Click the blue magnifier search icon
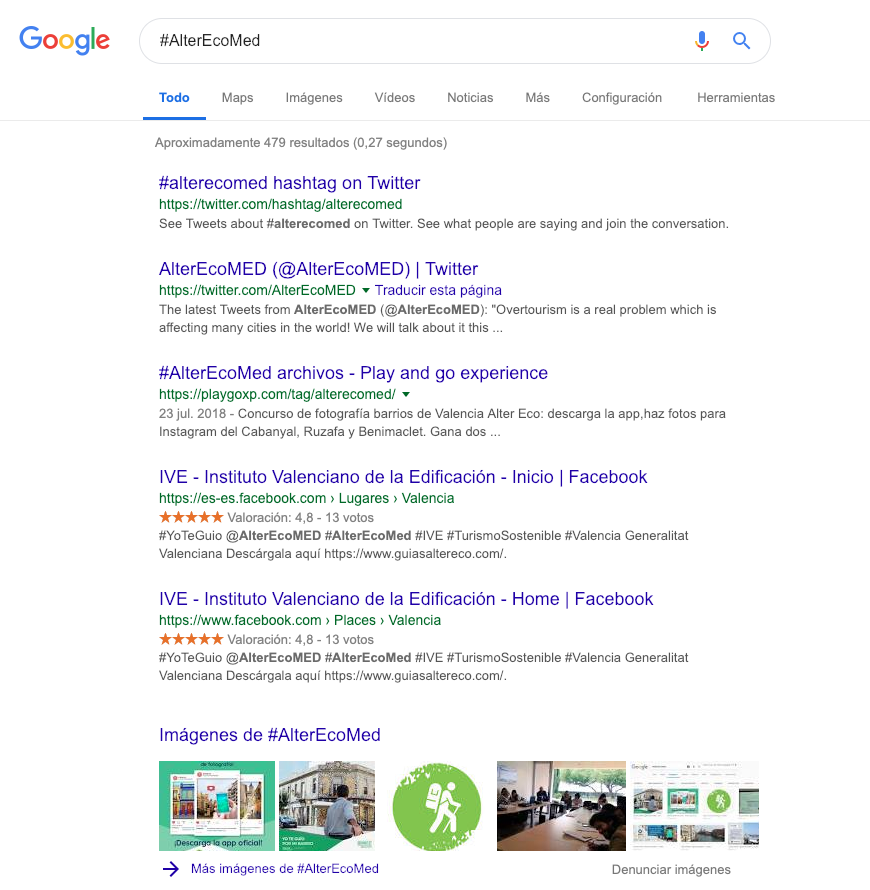The height and width of the screenshot is (890, 870). click(x=741, y=41)
